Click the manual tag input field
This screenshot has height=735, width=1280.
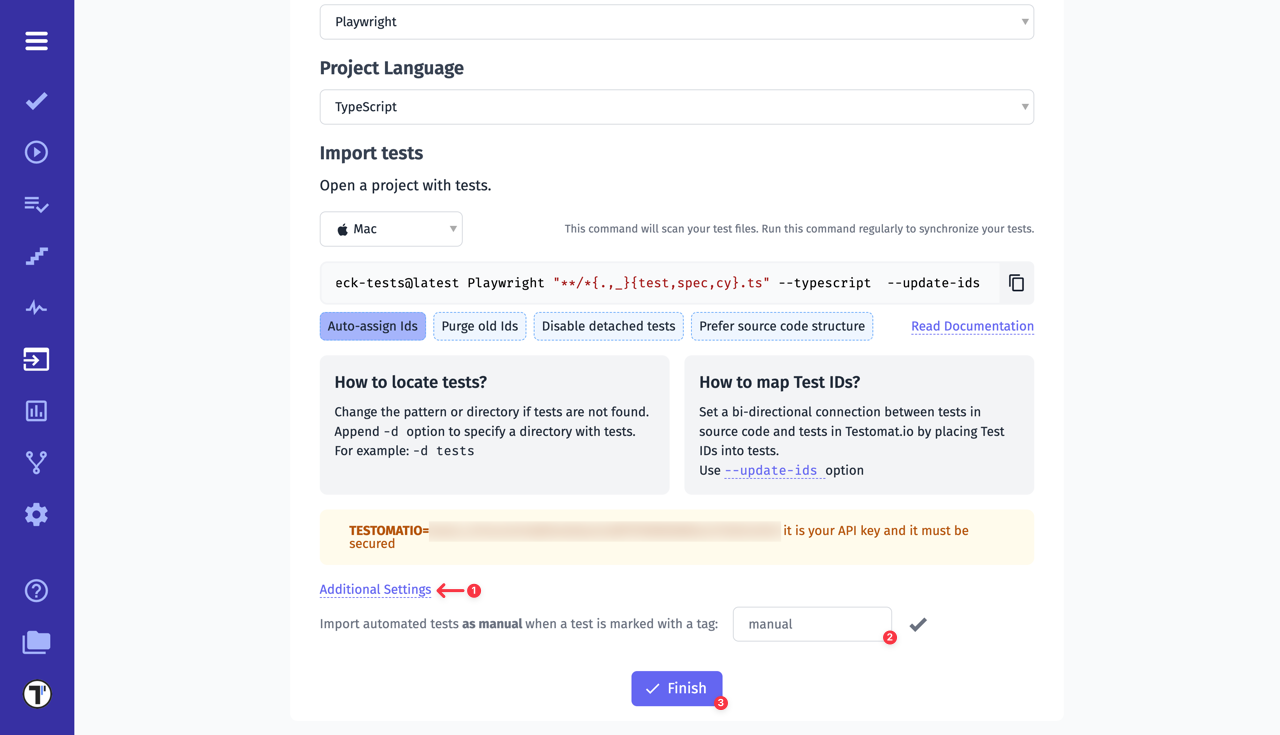[x=812, y=623]
